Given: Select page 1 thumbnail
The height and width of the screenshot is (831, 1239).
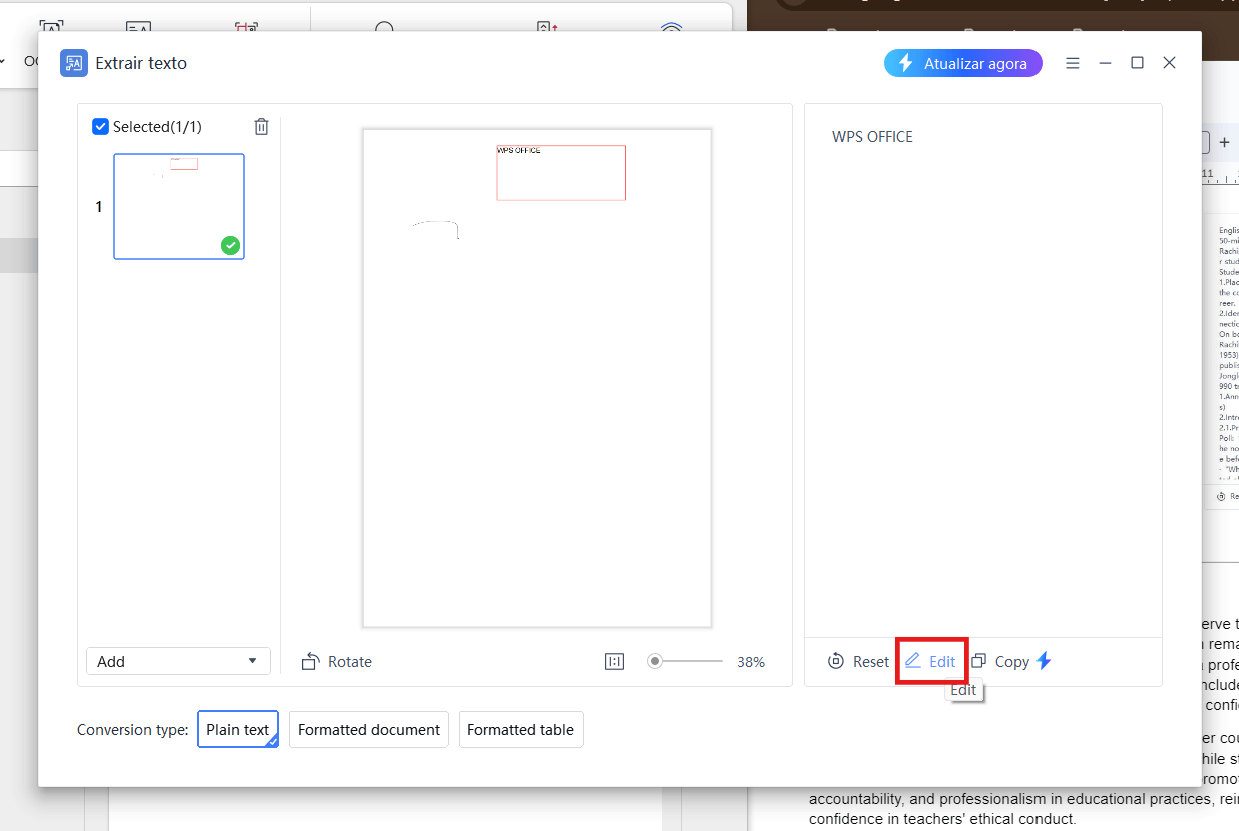Looking at the screenshot, I should (179, 207).
